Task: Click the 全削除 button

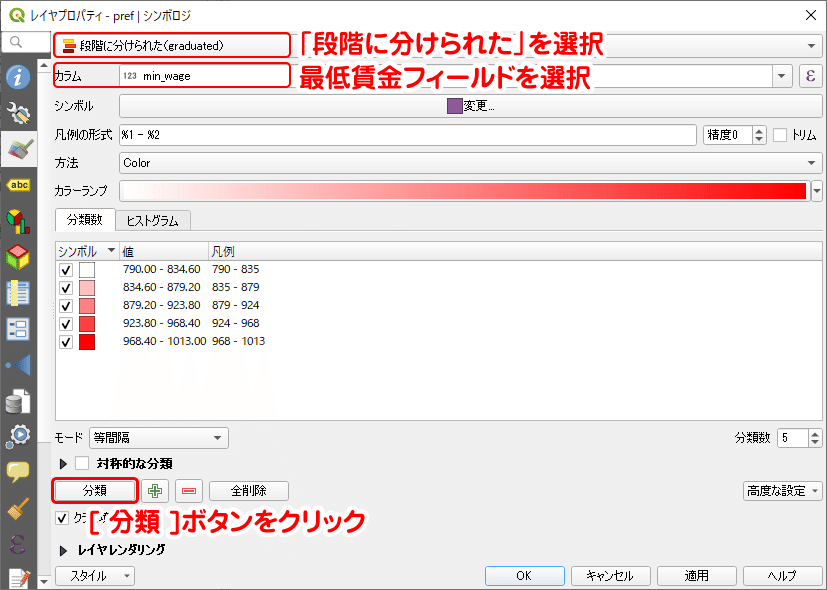Action: 248,491
